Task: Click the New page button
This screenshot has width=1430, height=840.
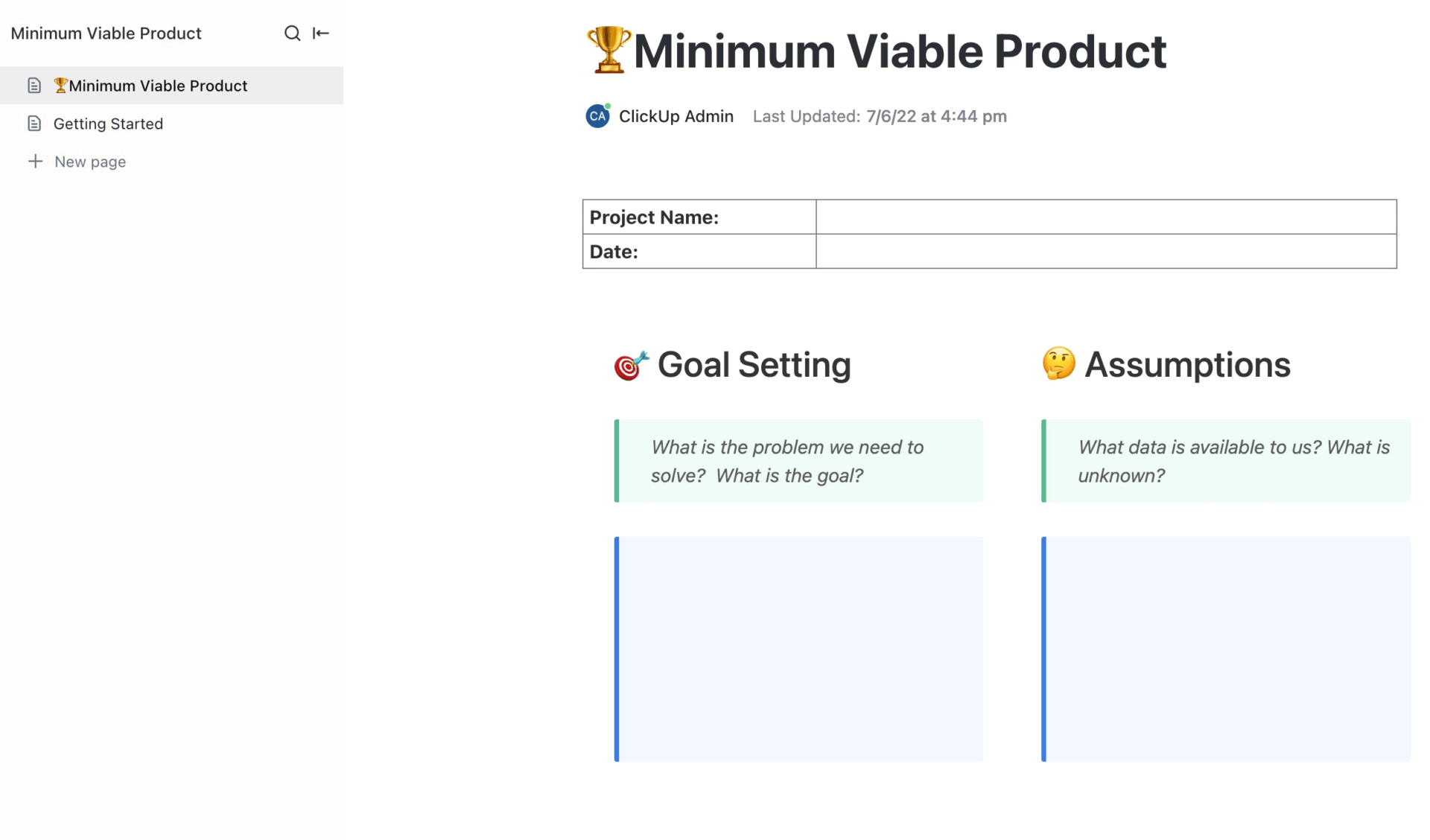Action: [89, 162]
